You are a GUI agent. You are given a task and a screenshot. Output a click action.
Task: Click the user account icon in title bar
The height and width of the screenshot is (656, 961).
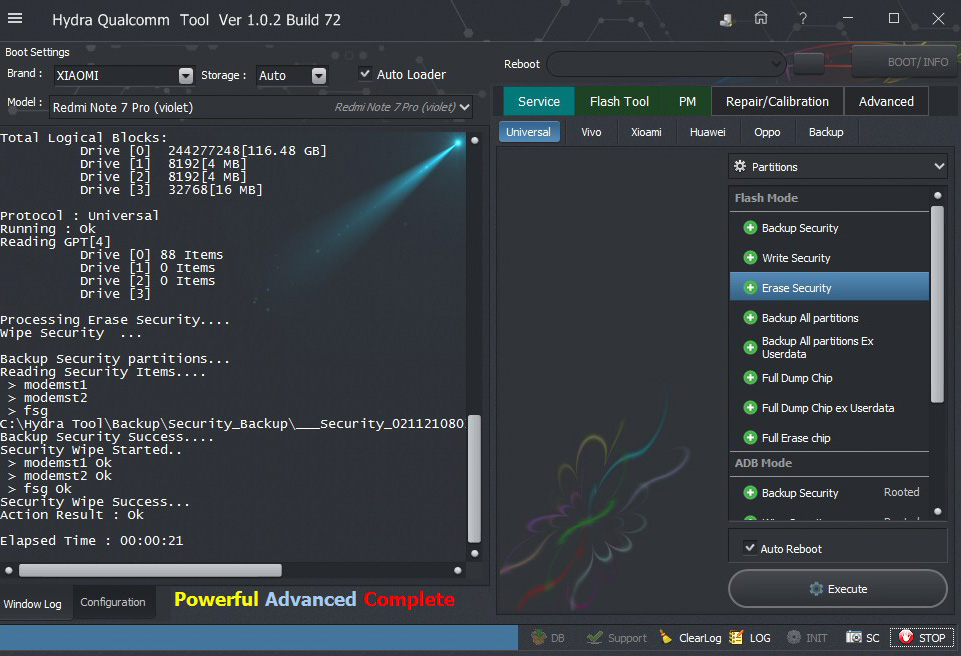click(725, 19)
